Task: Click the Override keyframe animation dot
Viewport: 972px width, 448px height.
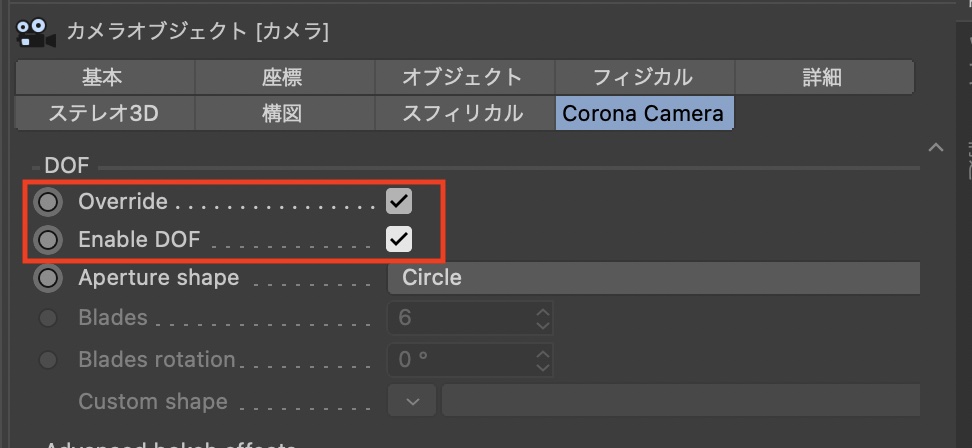Action: tap(47, 202)
